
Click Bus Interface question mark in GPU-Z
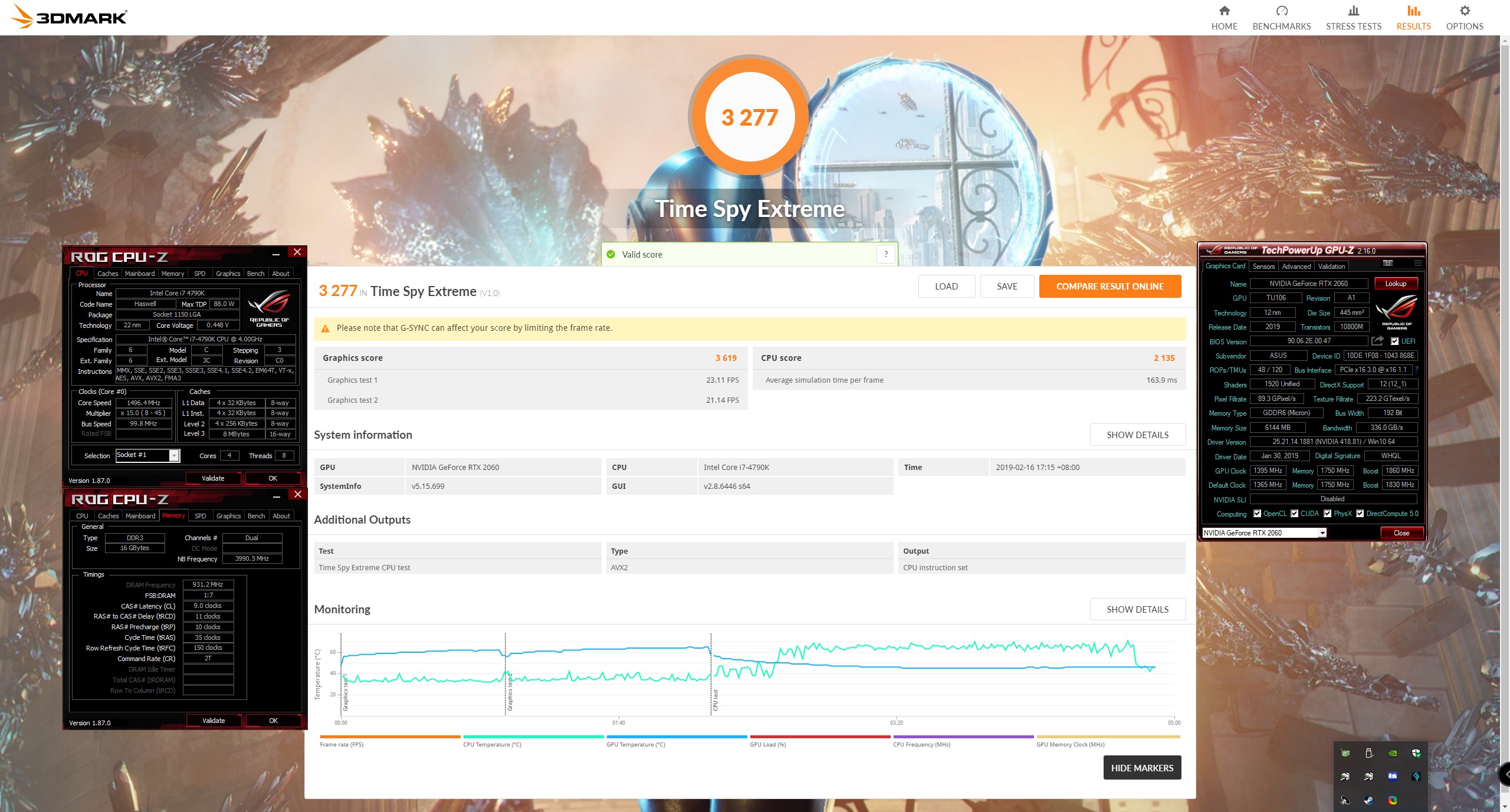pyautogui.click(x=1416, y=370)
